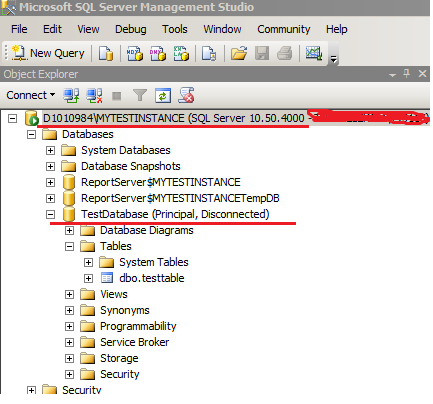Collapse the Databases folder node

(31, 135)
